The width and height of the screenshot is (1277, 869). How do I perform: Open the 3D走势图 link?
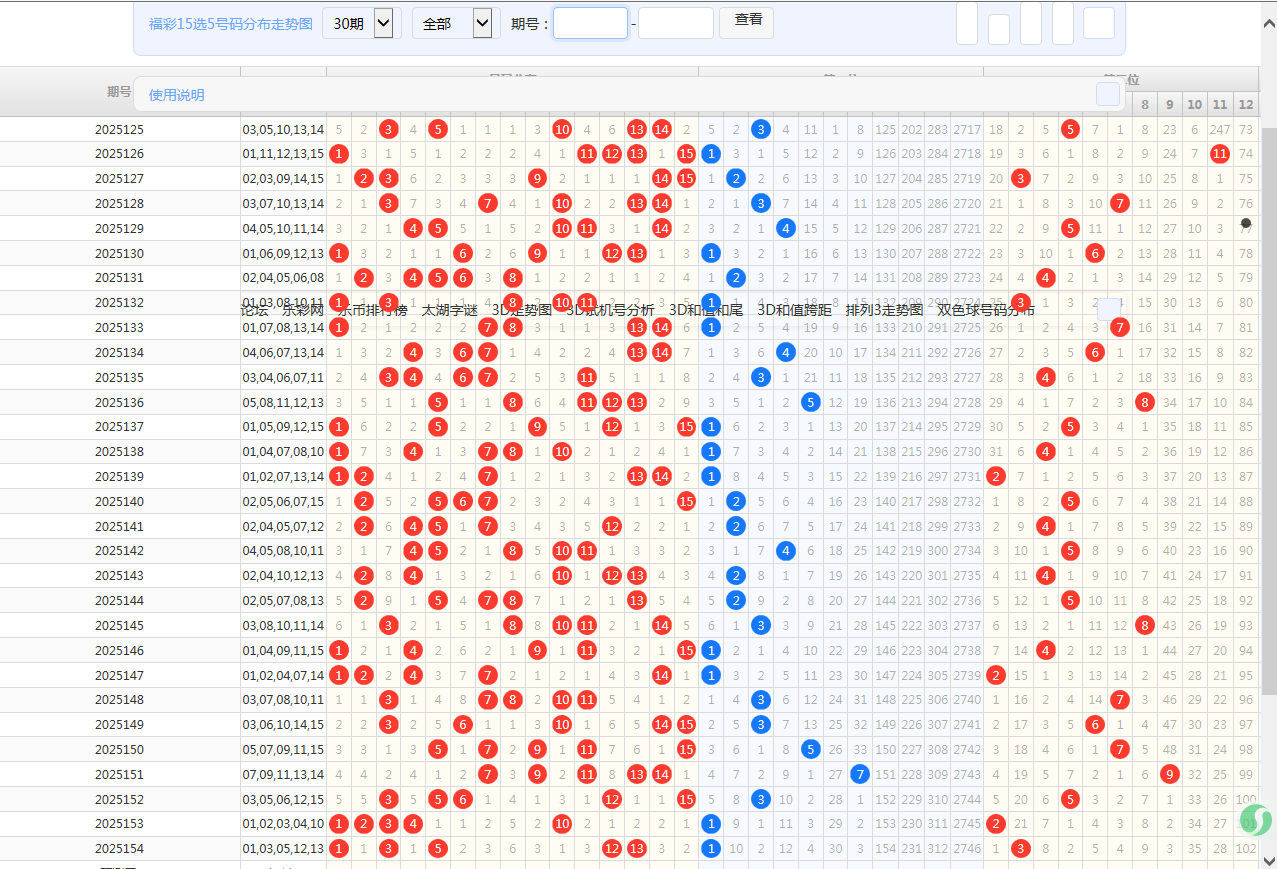pyautogui.click(x=521, y=310)
